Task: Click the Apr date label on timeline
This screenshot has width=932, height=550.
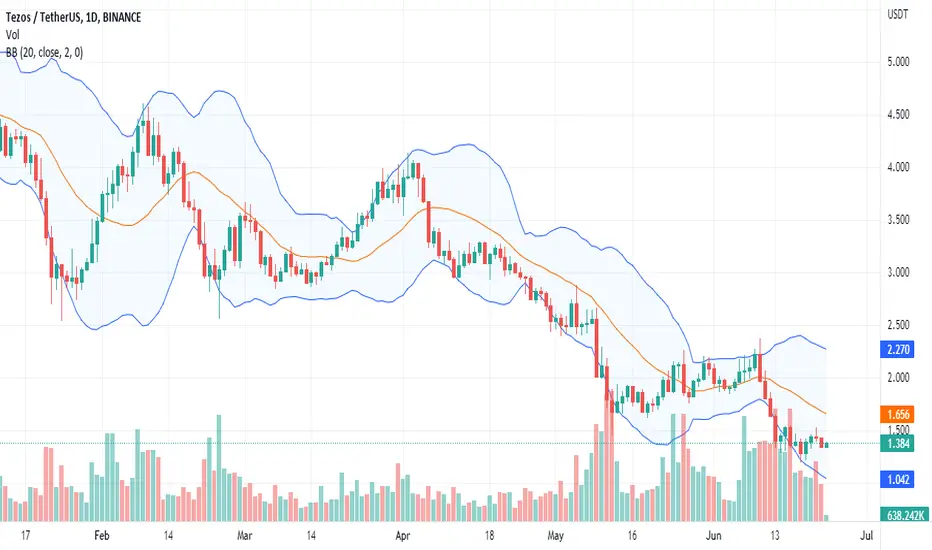Action: pos(403,536)
